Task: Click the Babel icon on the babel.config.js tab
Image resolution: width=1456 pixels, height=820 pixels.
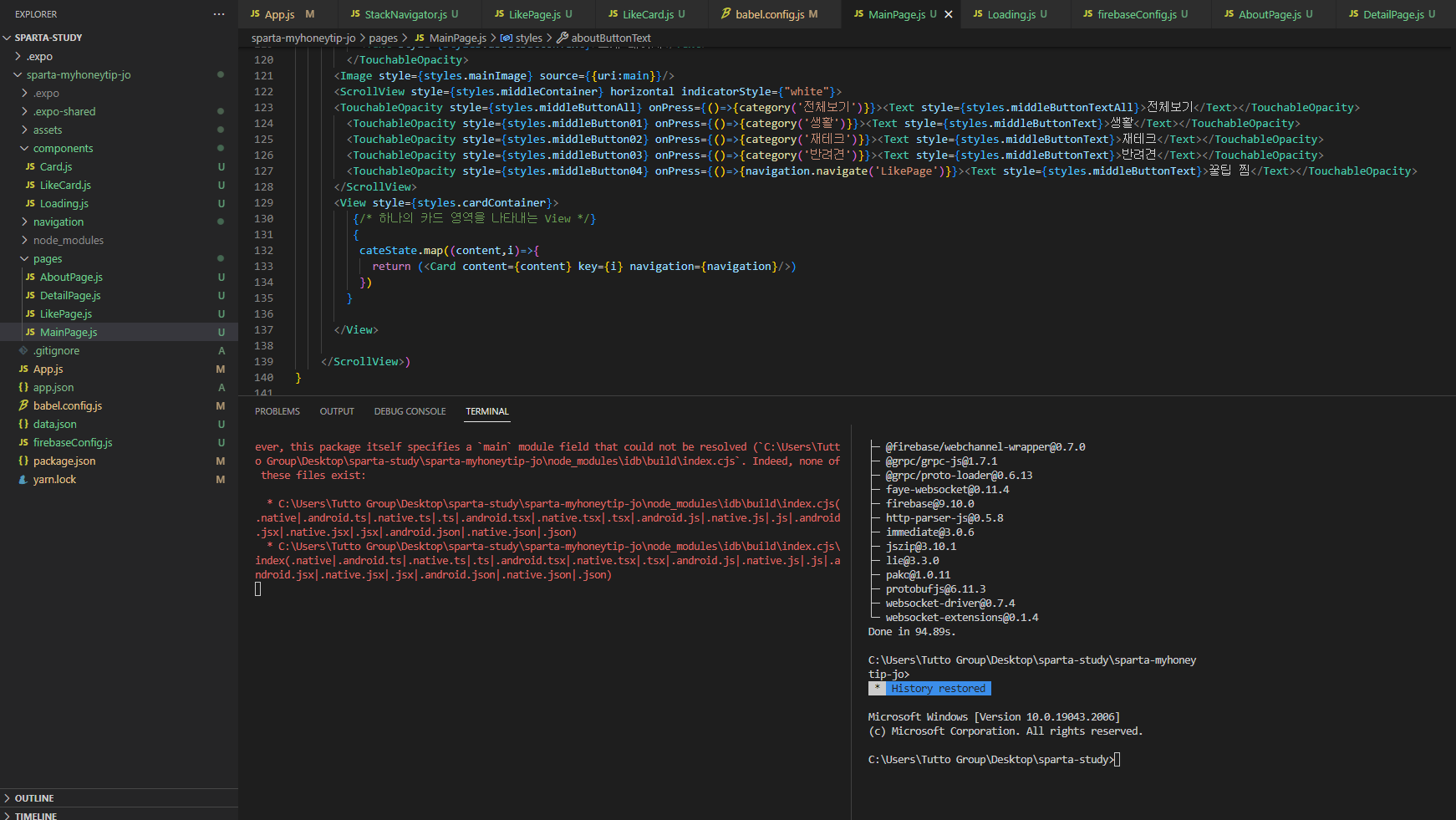Action: point(725,14)
